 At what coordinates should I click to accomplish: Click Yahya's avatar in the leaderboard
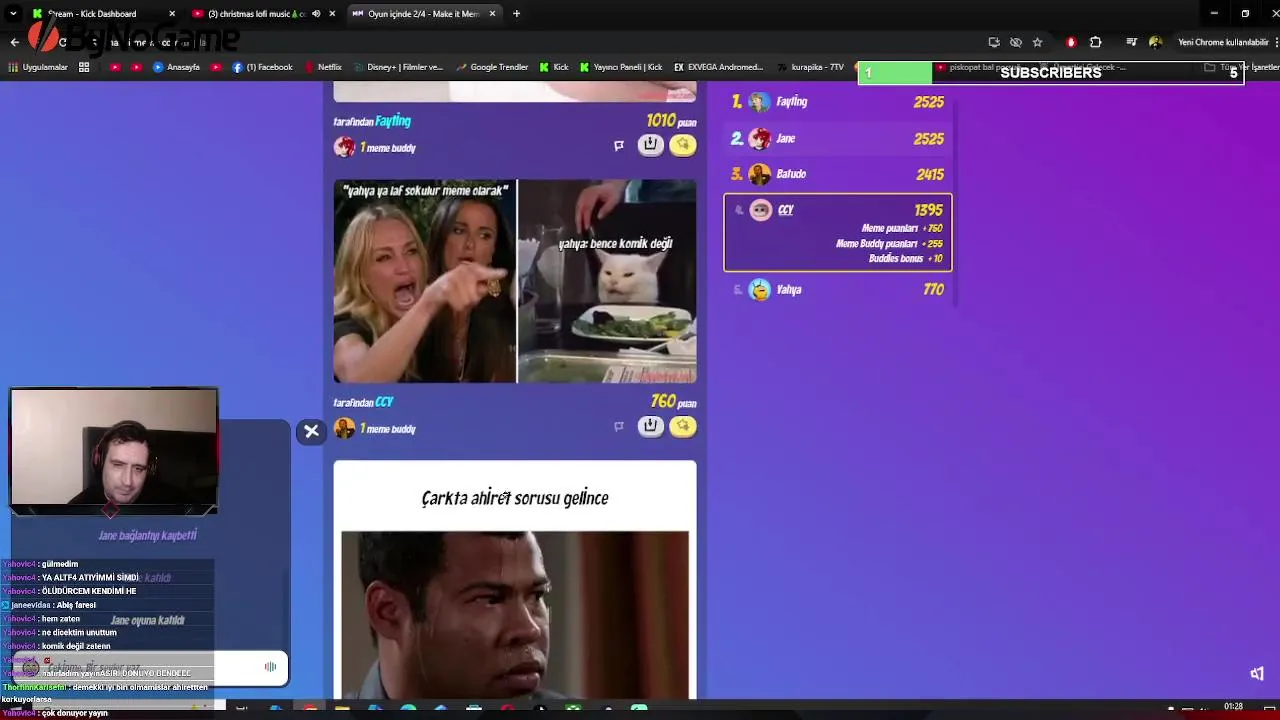(x=760, y=290)
